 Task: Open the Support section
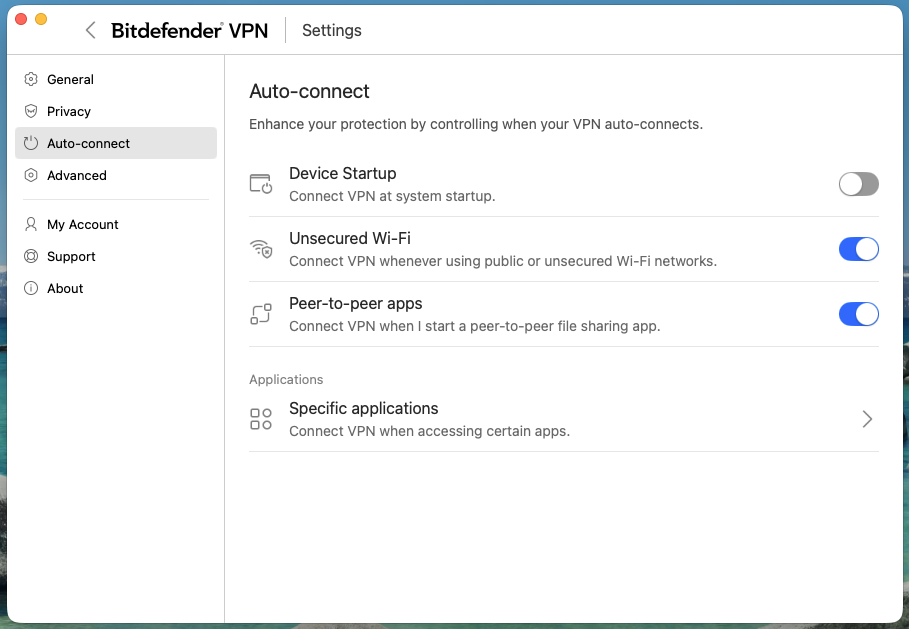coord(116,256)
